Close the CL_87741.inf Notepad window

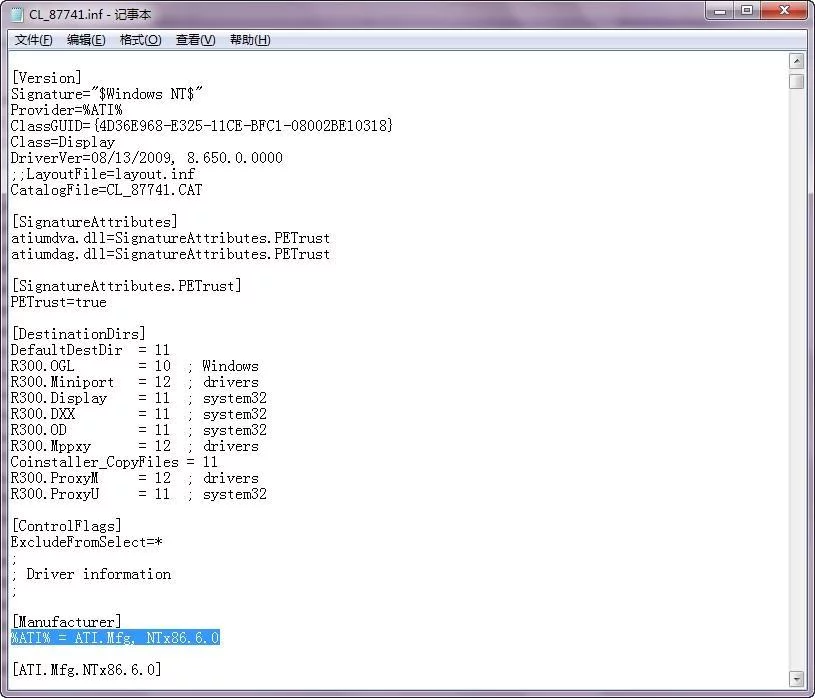(x=784, y=10)
